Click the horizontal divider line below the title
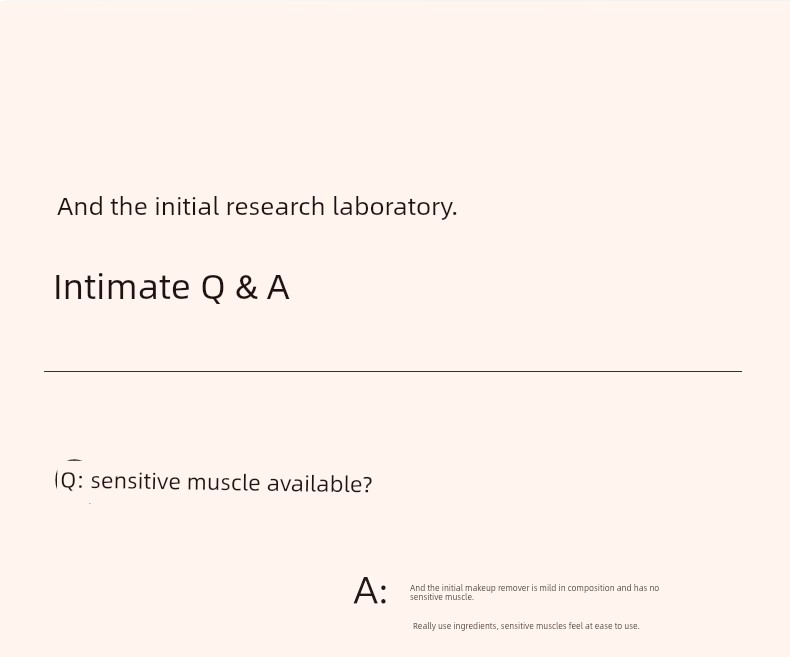 click(x=393, y=371)
